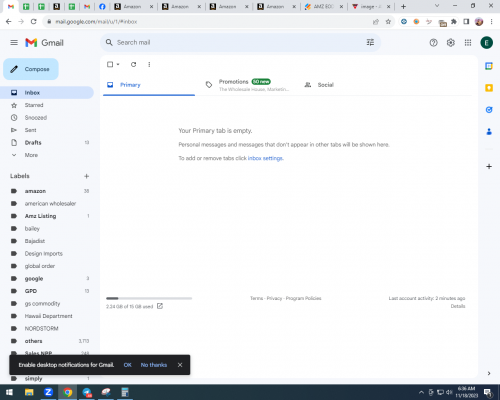Refresh the inbox
Image resolution: width=500 pixels, height=400 pixels.
pos(133,64)
